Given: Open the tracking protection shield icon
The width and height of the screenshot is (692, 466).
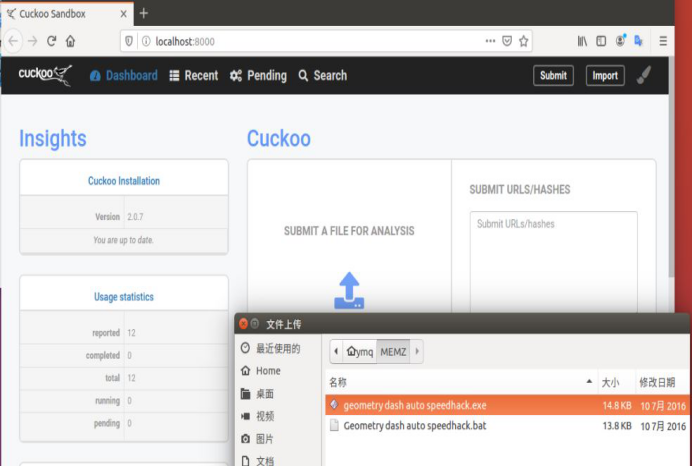Looking at the screenshot, I should point(129,41).
